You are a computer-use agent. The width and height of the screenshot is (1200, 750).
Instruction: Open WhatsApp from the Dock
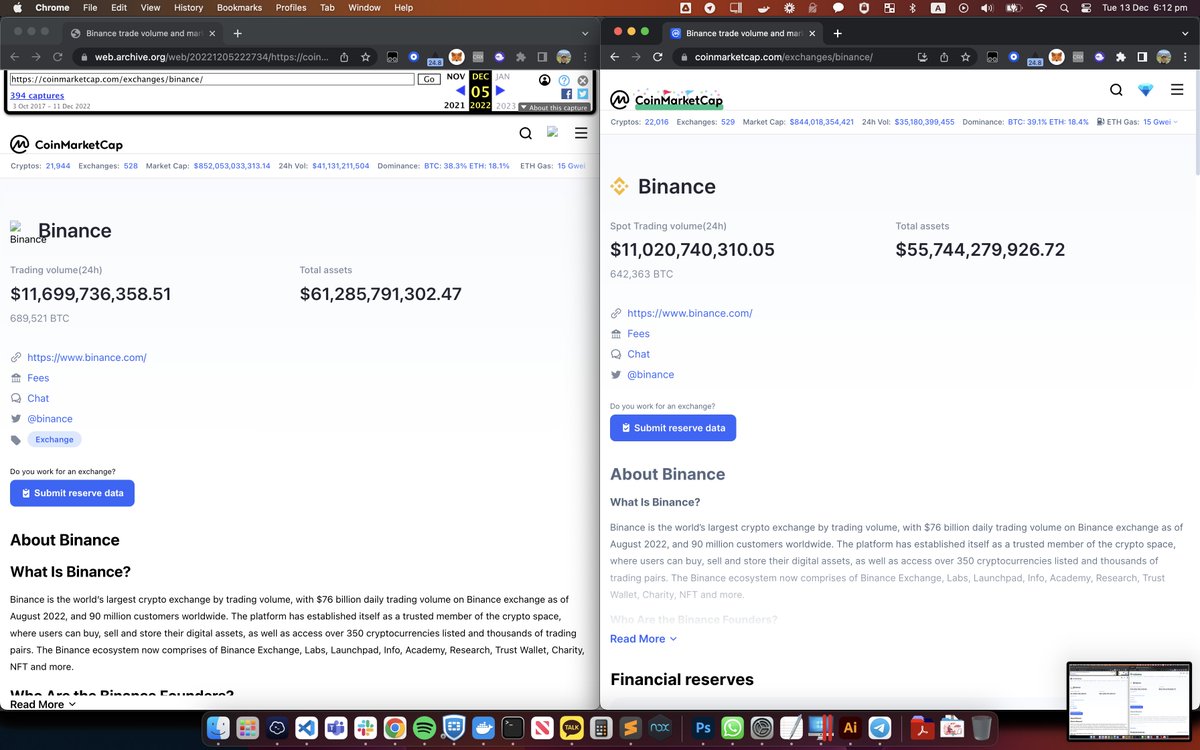[x=732, y=728]
